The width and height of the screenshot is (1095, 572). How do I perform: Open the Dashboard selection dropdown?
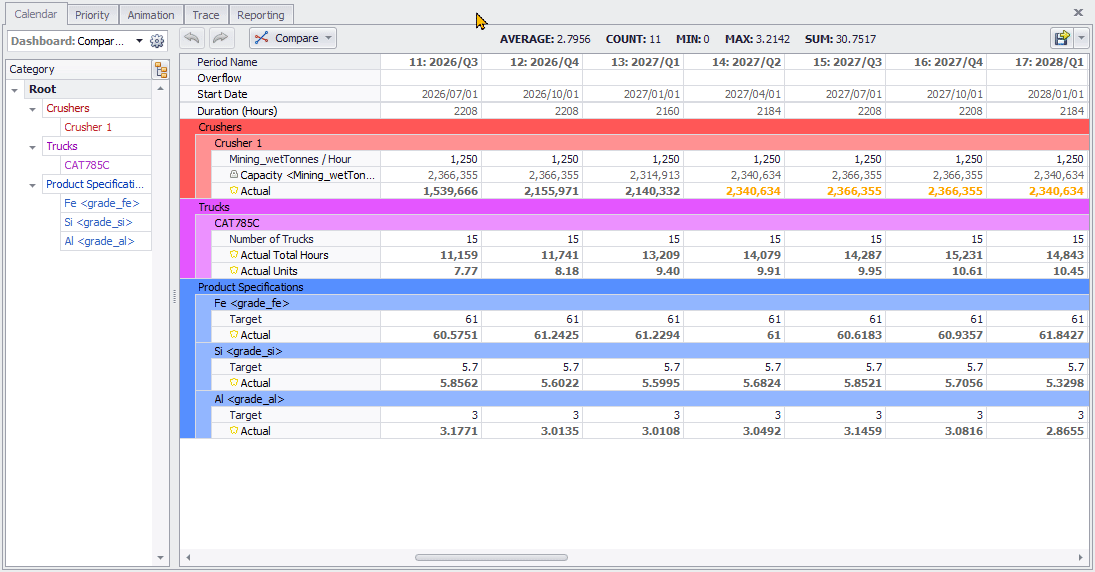pyautogui.click(x=139, y=41)
